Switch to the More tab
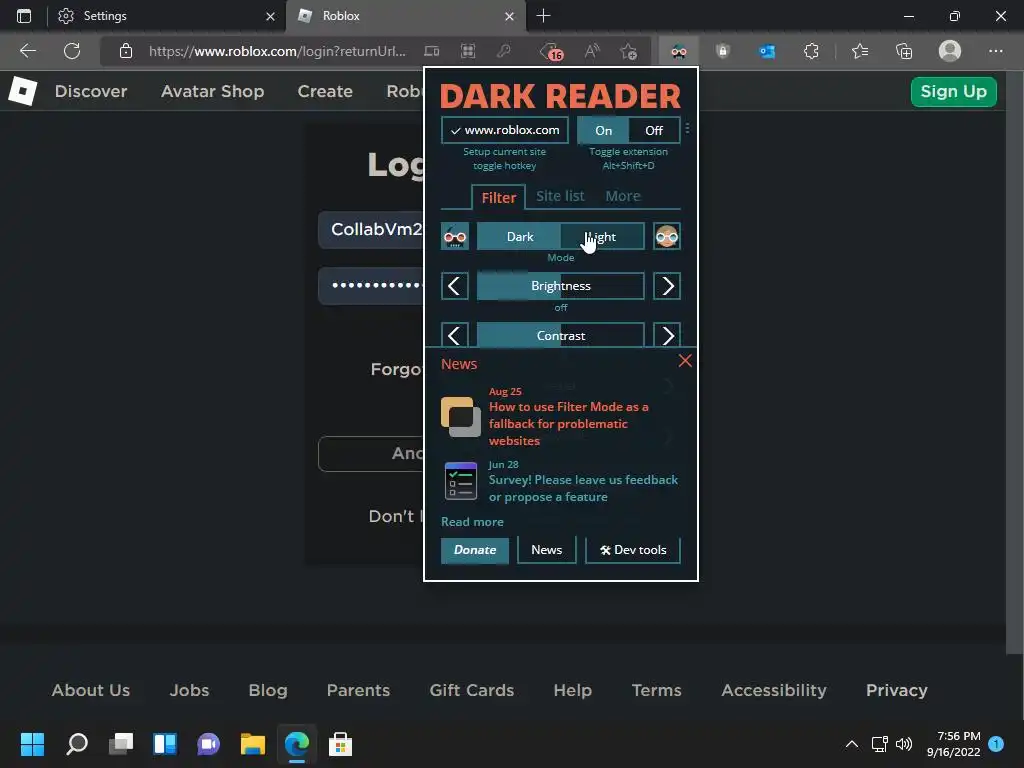The image size is (1024, 768). (622, 196)
